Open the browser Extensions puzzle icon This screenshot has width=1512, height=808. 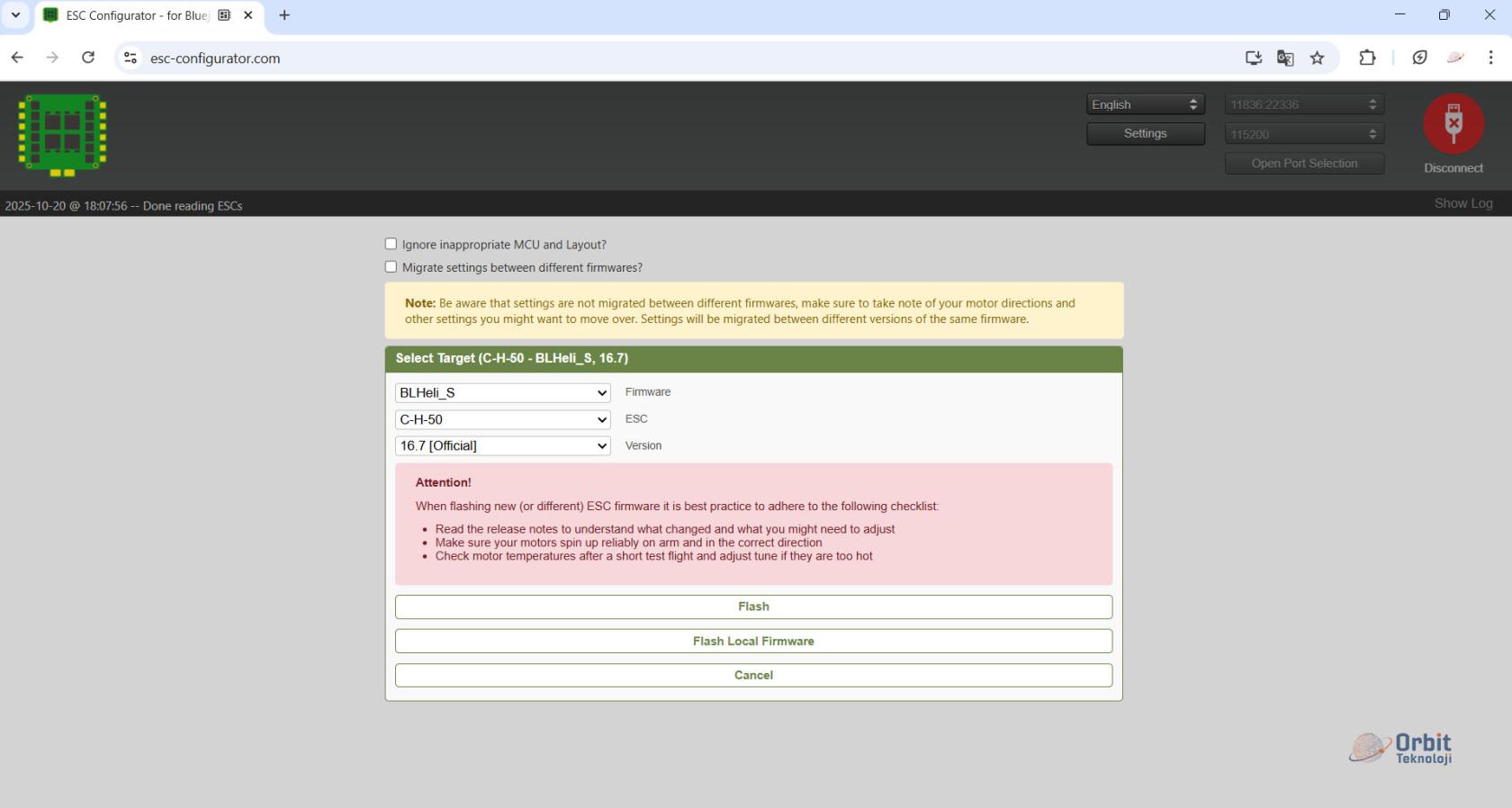1367,58
